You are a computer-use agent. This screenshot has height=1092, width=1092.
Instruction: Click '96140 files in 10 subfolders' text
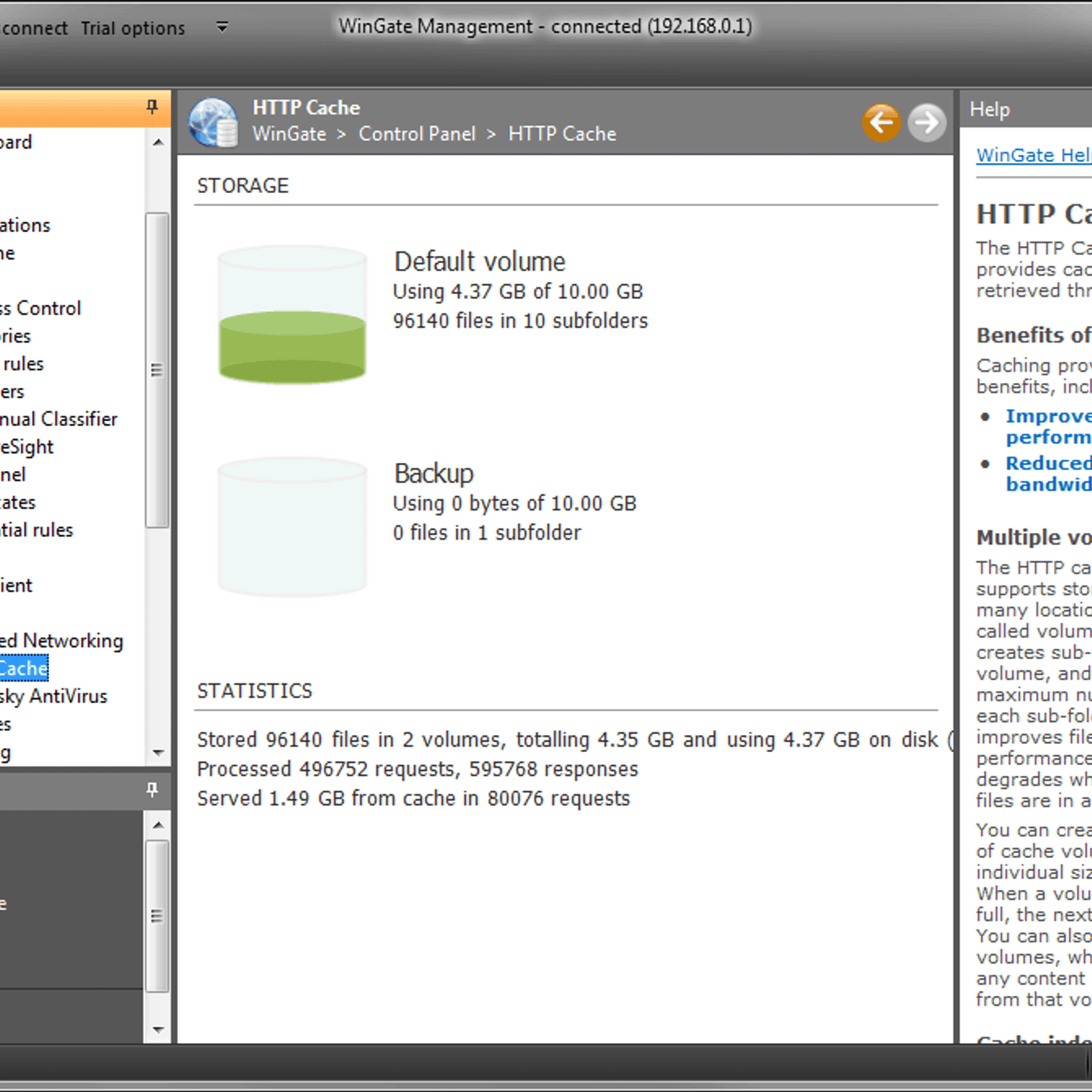click(520, 321)
